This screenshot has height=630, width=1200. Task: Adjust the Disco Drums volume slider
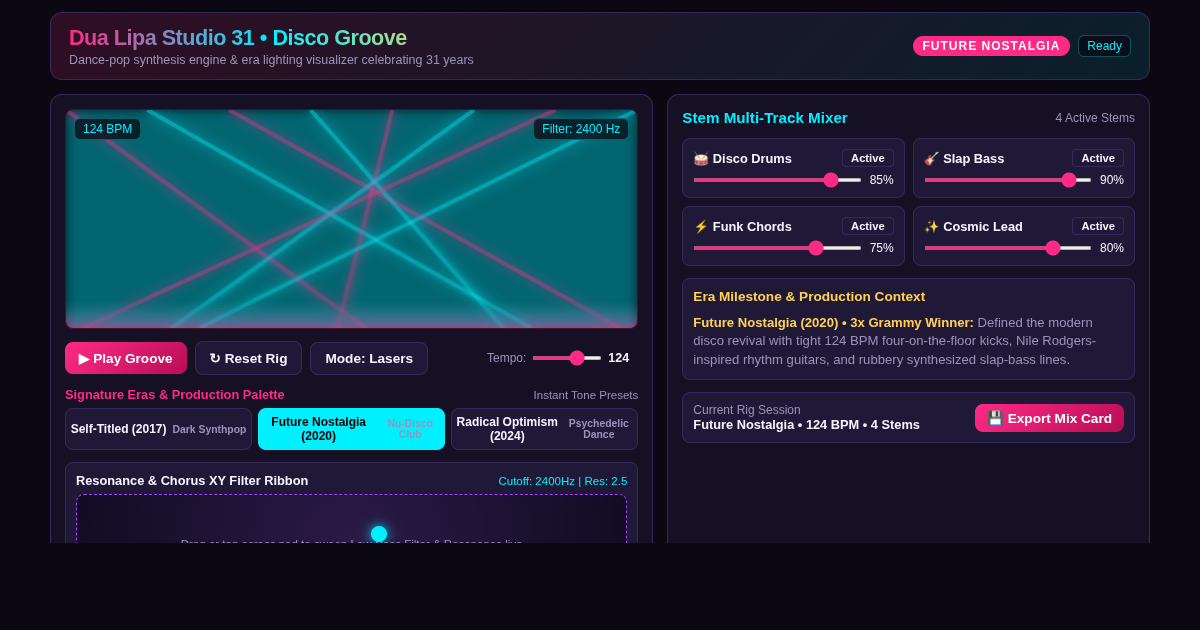click(x=777, y=180)
